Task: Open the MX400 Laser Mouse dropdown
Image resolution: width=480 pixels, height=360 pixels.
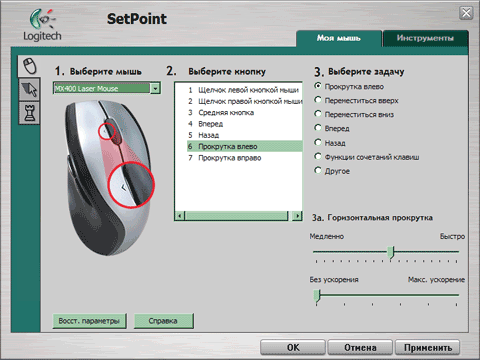Action: tap(155, 88)
